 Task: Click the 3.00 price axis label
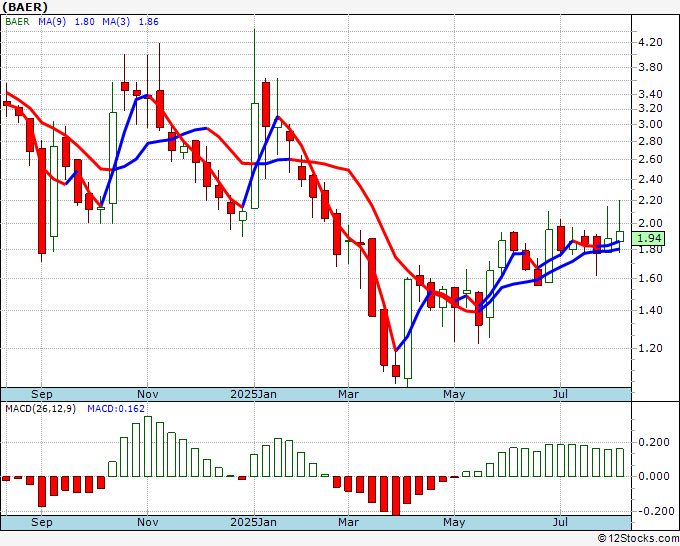650,124
